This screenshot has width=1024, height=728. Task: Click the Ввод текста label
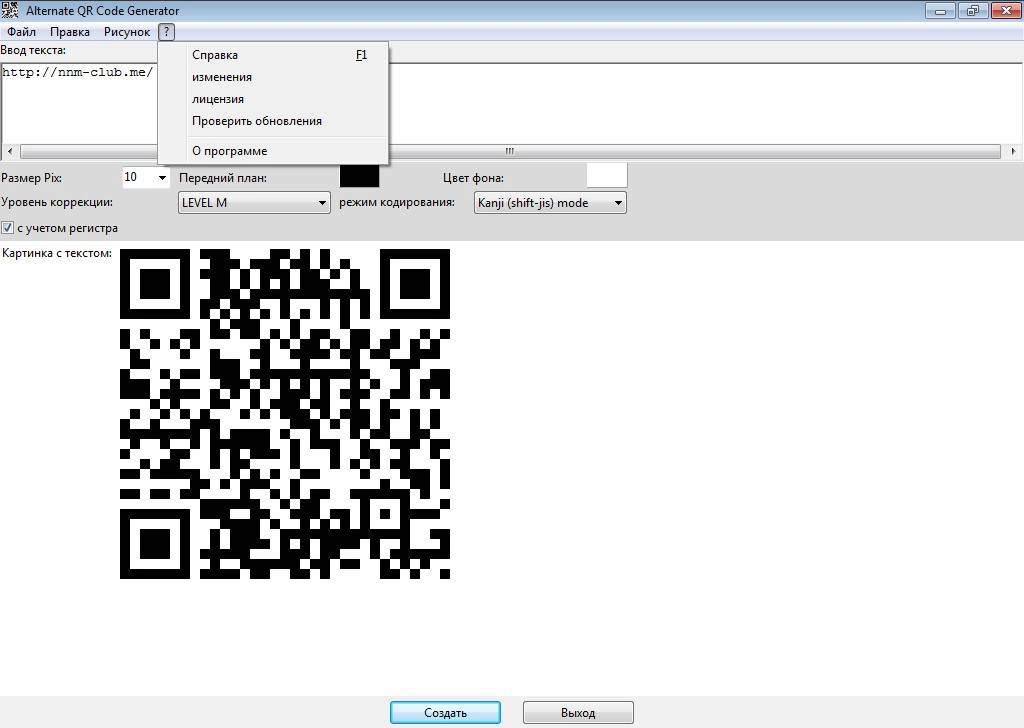[33, 50]
